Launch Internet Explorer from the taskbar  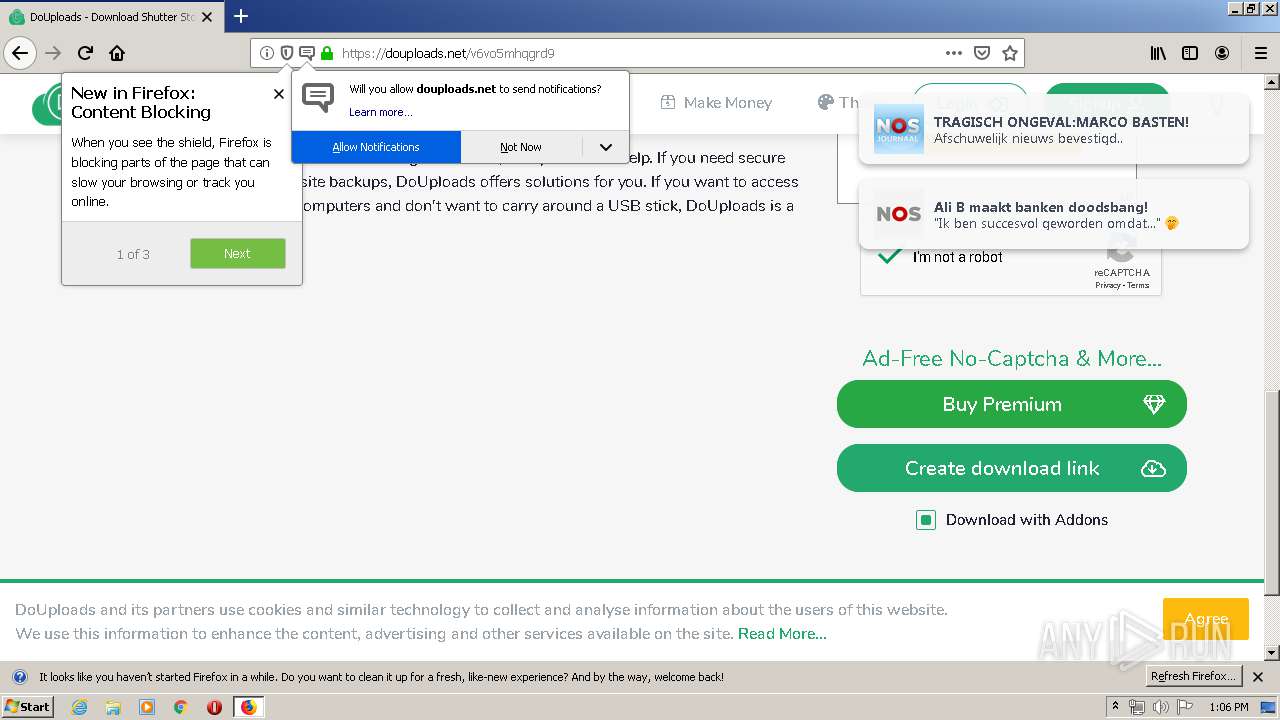pos(79,707)
